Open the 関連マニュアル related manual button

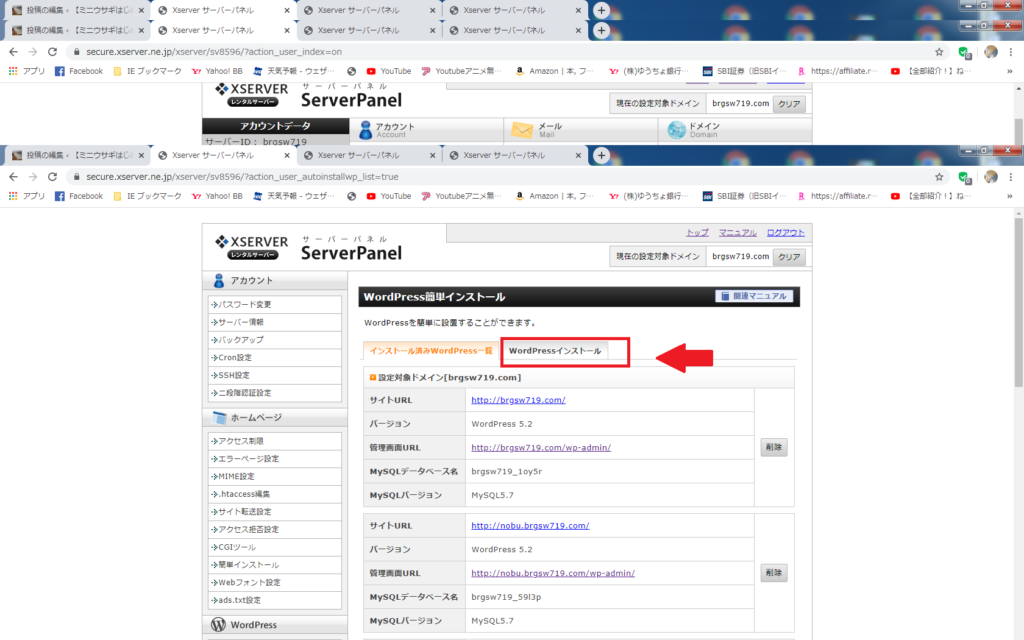(755, 296)
